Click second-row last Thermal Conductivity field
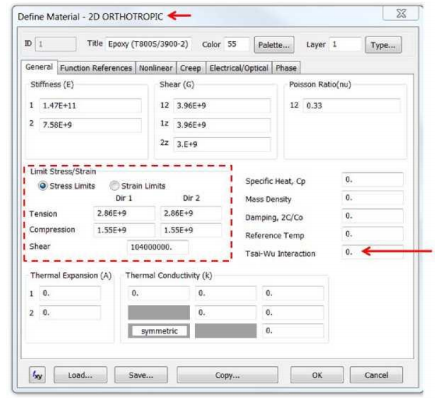Image resolution: width=435 pixels, height=398 pixels. (293, 313)
